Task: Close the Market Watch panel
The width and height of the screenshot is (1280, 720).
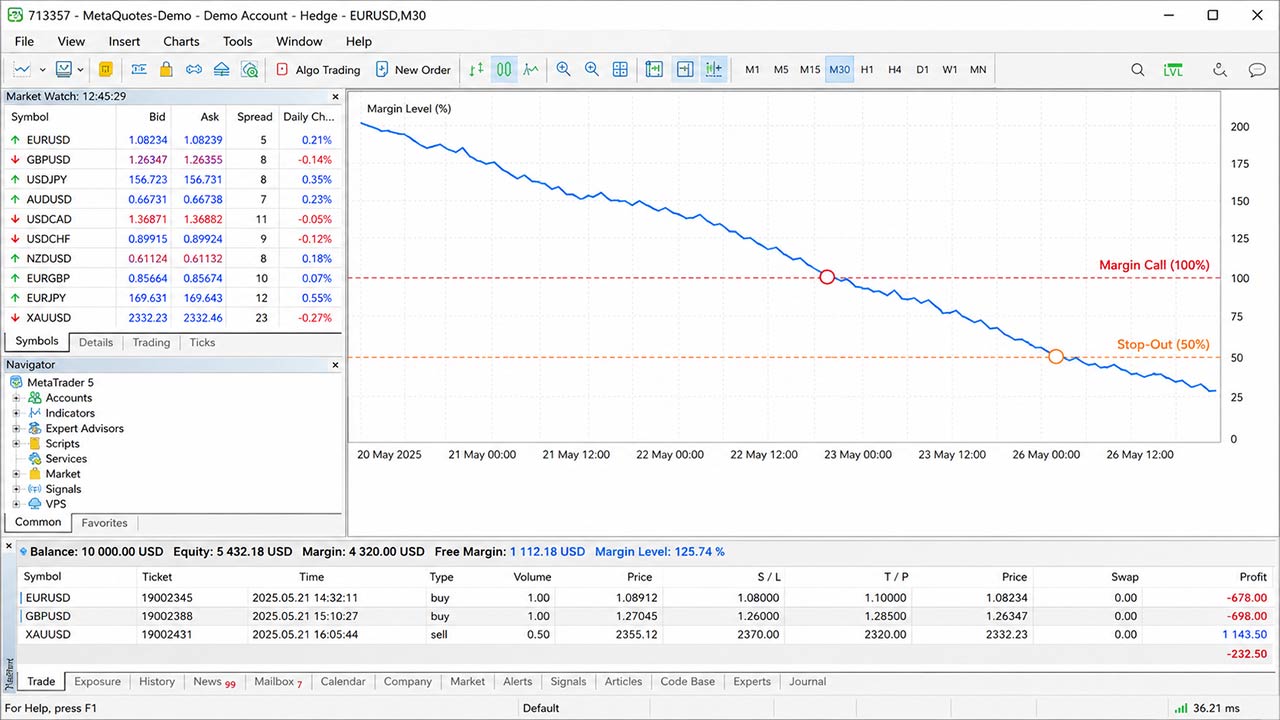Action: pos(336,97)
